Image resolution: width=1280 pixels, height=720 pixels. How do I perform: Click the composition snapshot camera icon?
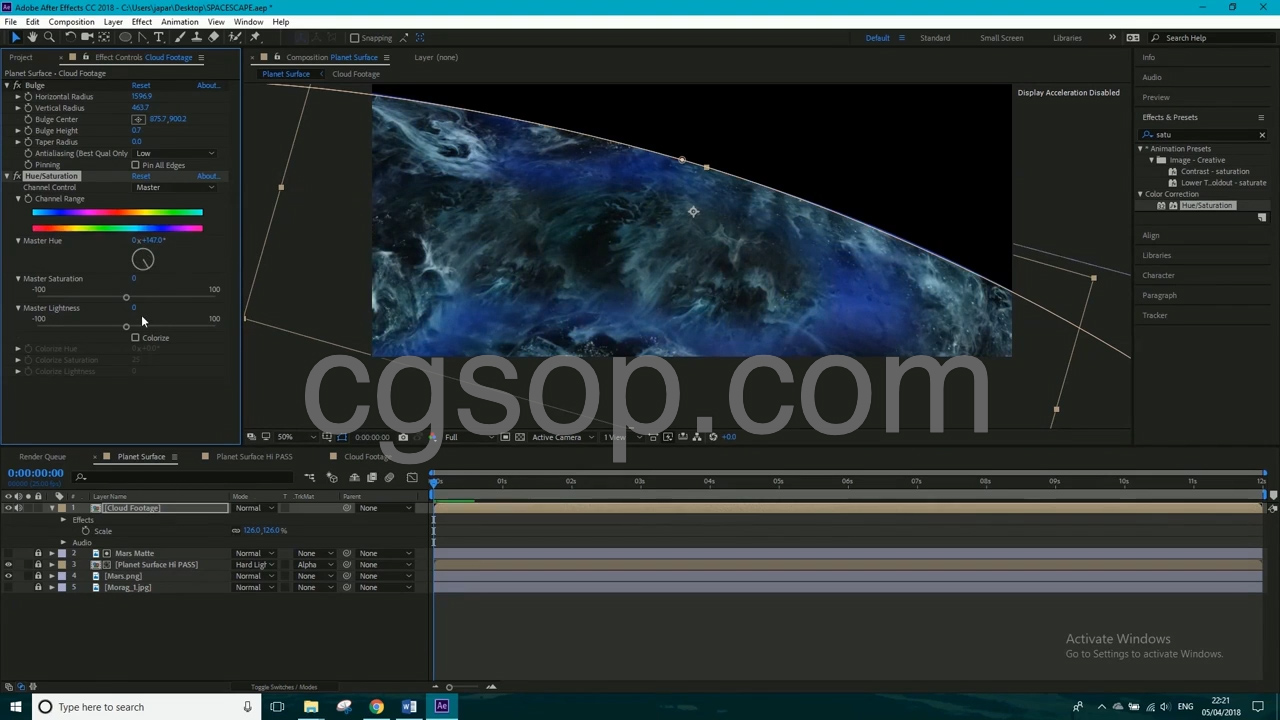click(x=403, y=437)
